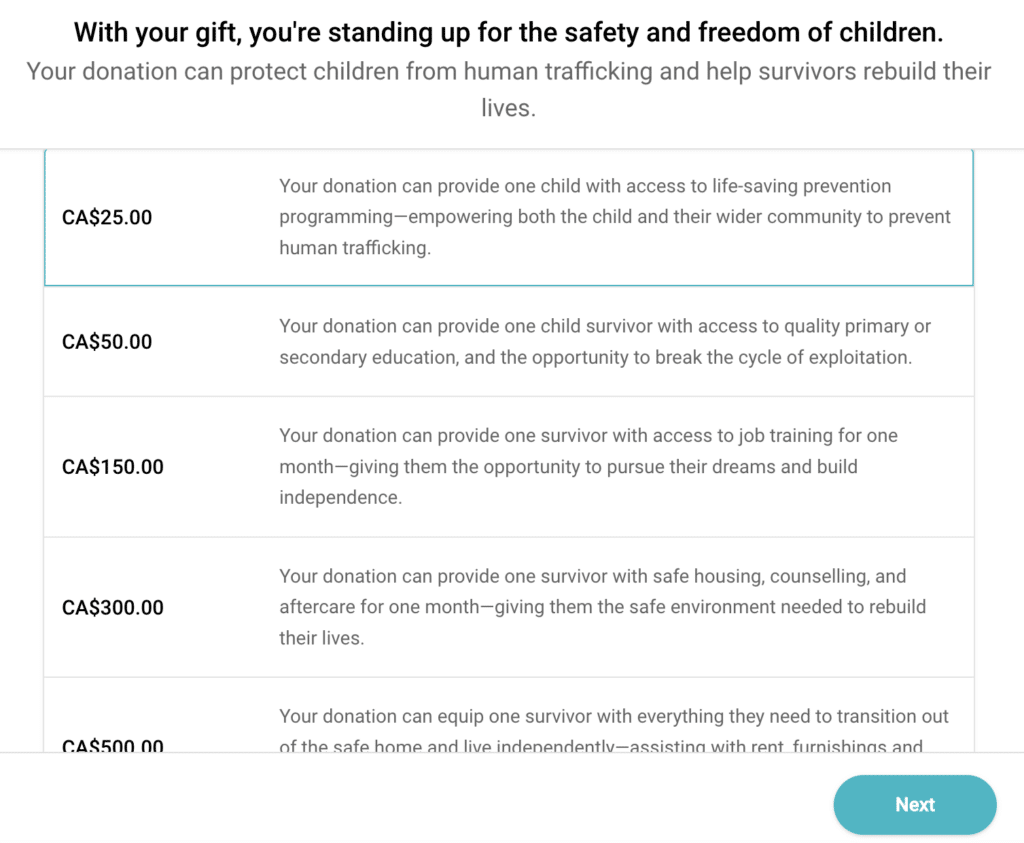The height and width of the screenshot is (843, 1024).
Task: Click the CA$150.00 amount label
Action: coord(112,467)
